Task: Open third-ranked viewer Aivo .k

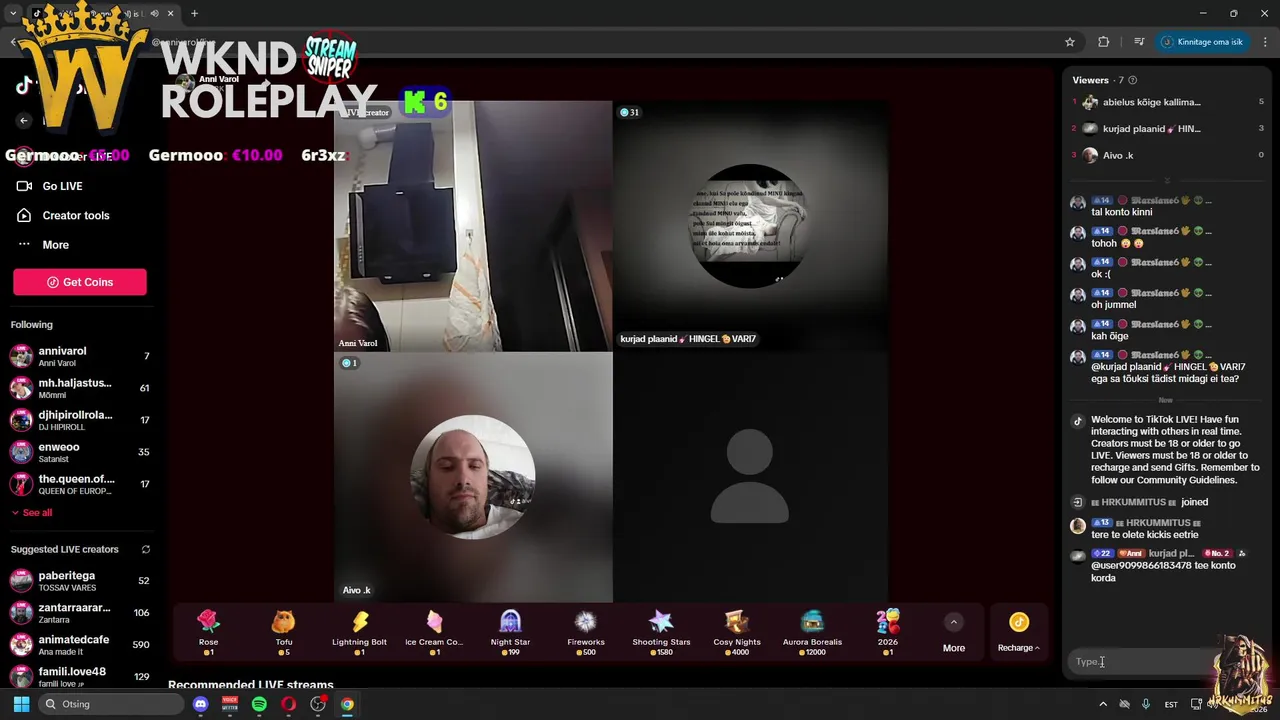Action: (1168, 155)
